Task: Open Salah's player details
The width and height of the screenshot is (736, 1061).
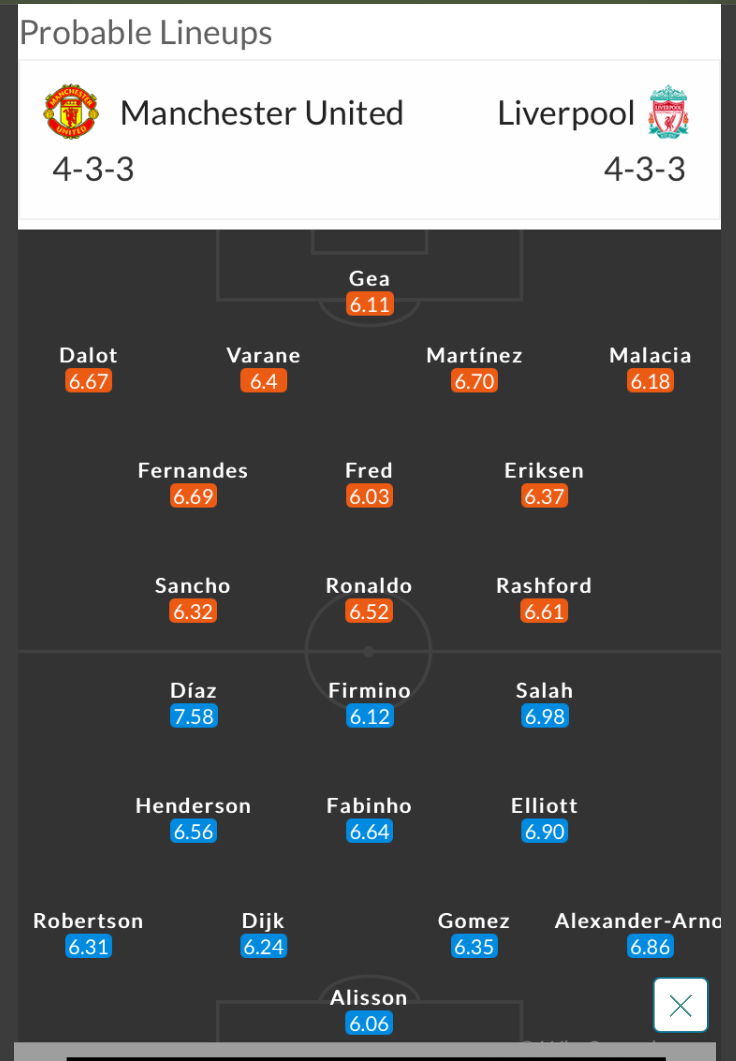Action: pyautogui.click(x=545, y=690)
